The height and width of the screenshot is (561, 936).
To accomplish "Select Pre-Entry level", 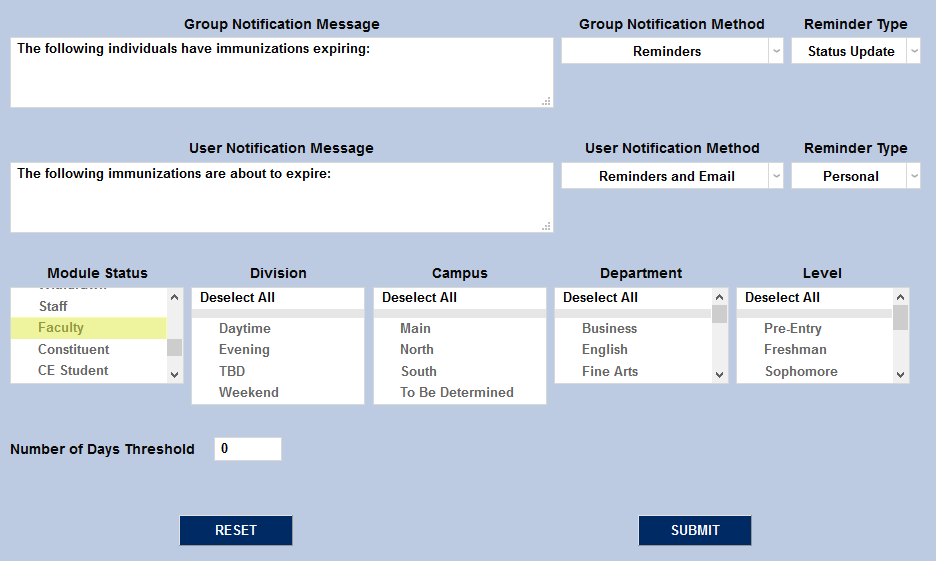I will [815, 328].
